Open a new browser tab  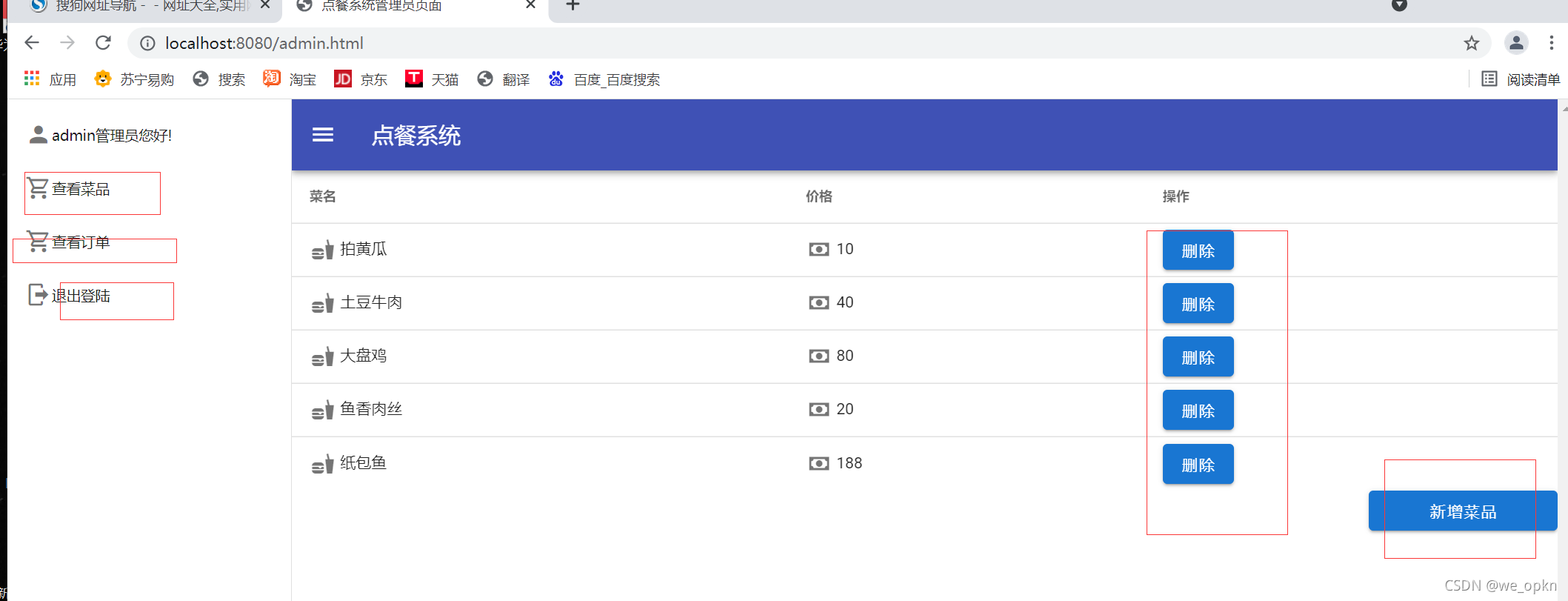(x=573, y=5)
